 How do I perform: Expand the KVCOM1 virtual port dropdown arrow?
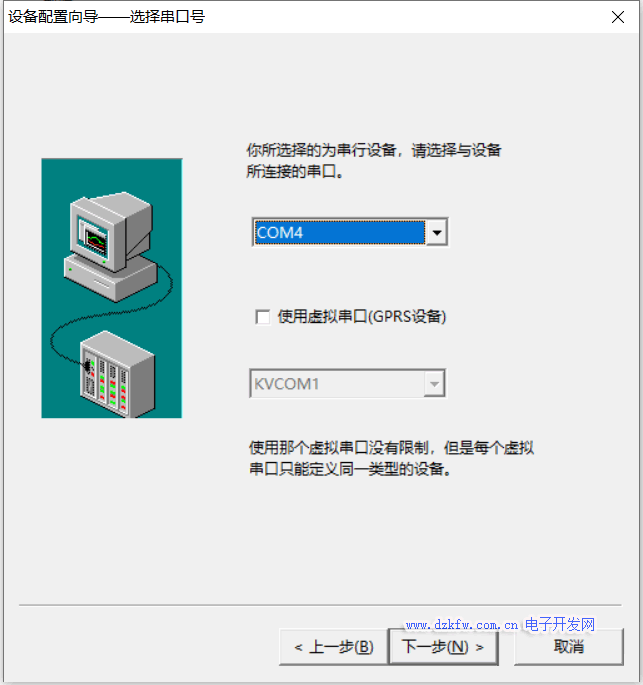coord(434,384)
